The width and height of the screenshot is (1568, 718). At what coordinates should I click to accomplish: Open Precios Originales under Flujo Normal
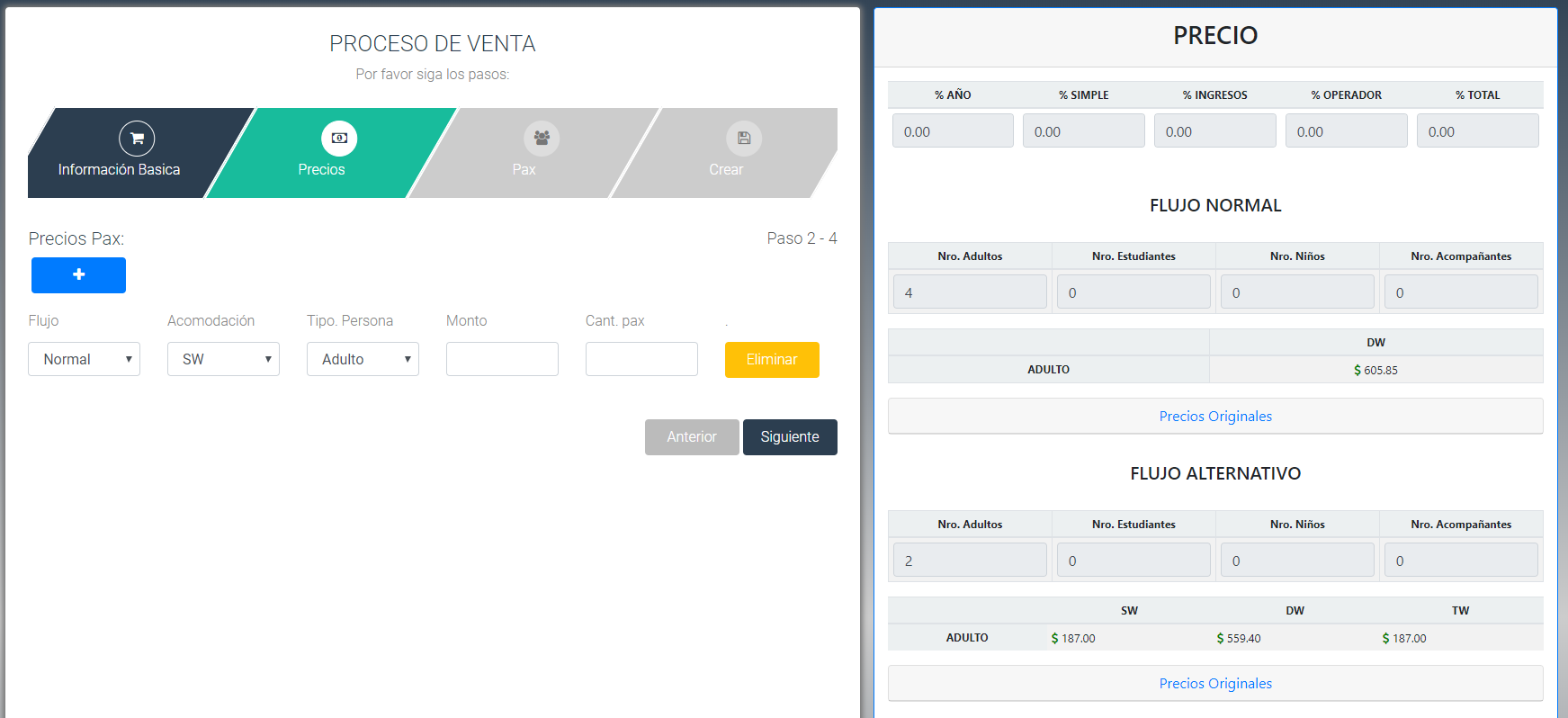[1215, 417]
